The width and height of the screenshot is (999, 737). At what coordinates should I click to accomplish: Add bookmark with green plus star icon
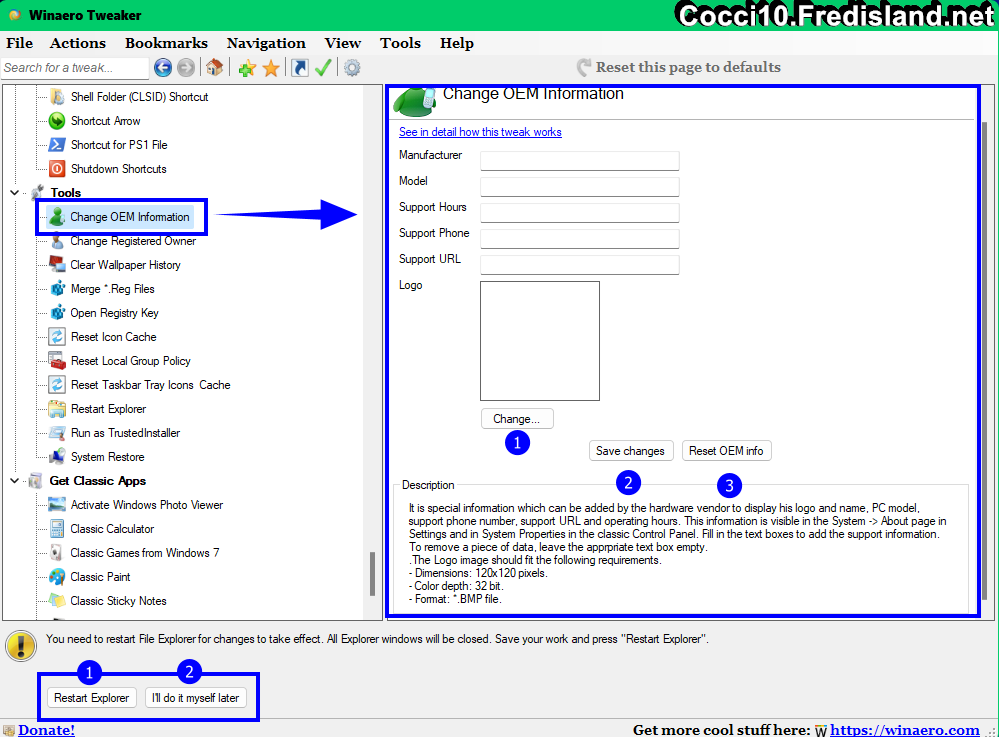(x=247, y=68)
